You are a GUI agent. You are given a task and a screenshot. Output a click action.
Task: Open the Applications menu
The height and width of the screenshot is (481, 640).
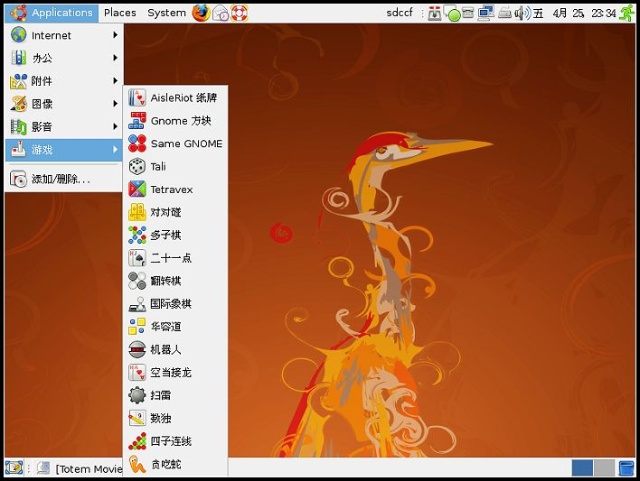[52, 13]
